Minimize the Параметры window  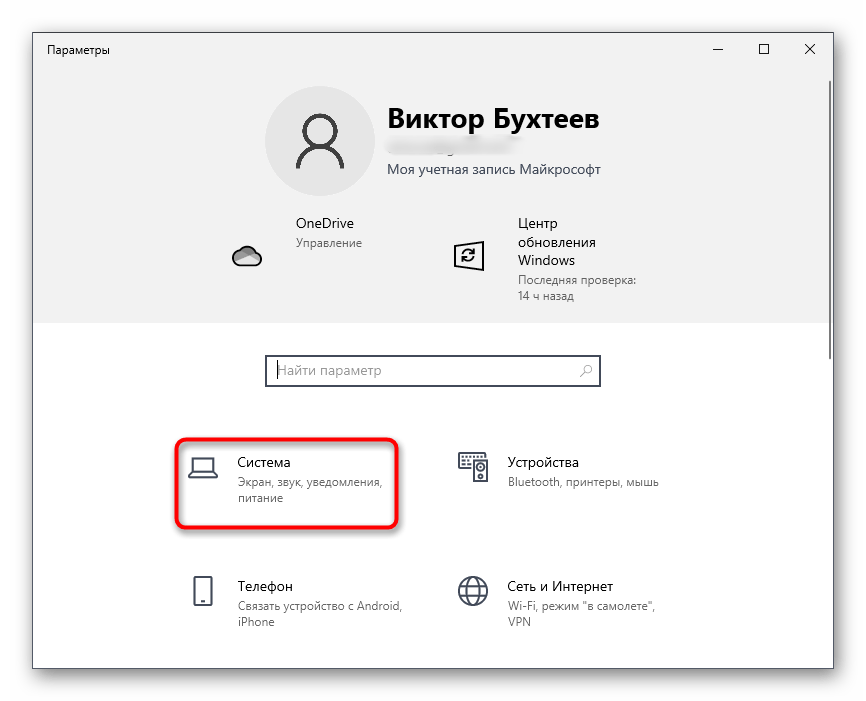pos(718,49)
